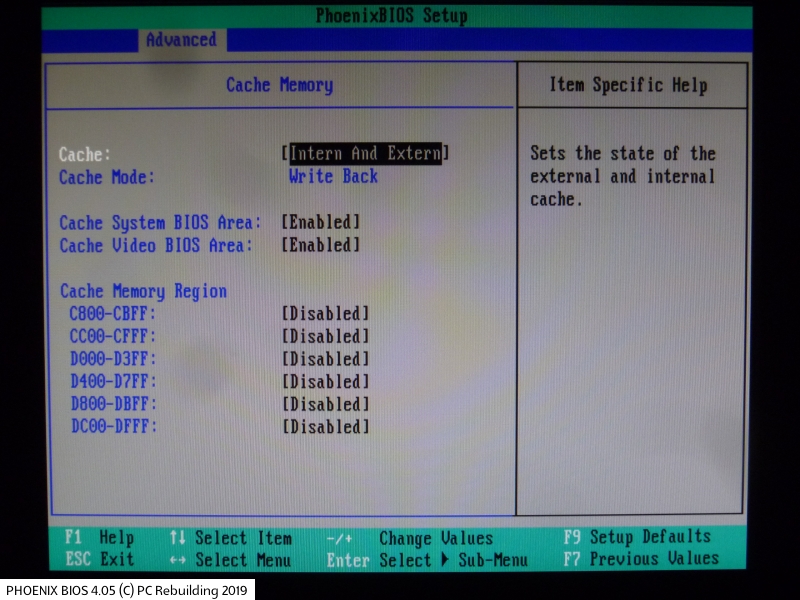Click the F1 Help key hint
This screenshot has width=800, height=600.
coord(99,538)
